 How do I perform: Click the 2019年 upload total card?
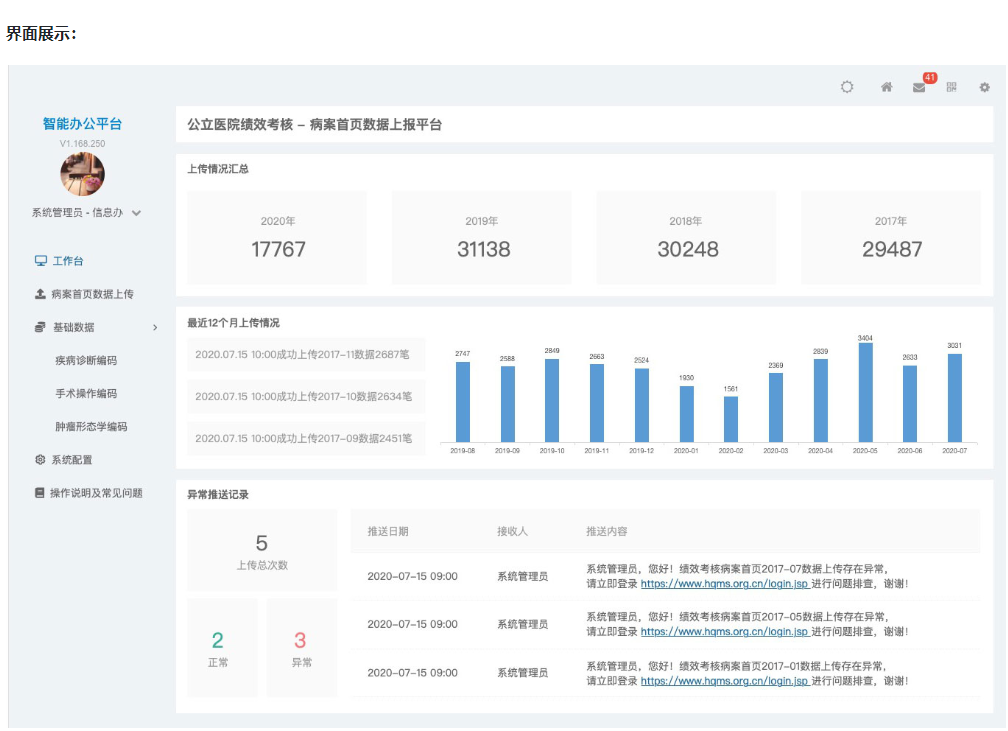click(x=482, y=238)
